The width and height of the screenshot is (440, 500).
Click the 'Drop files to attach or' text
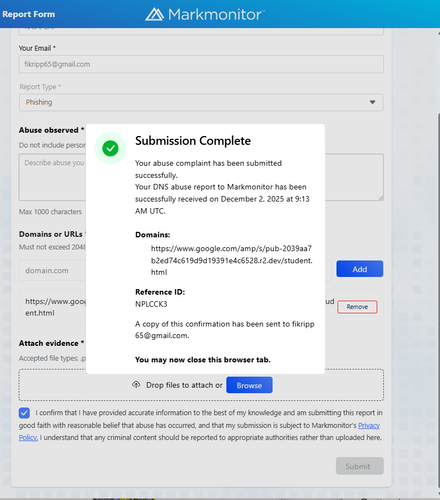pos(184,385)
